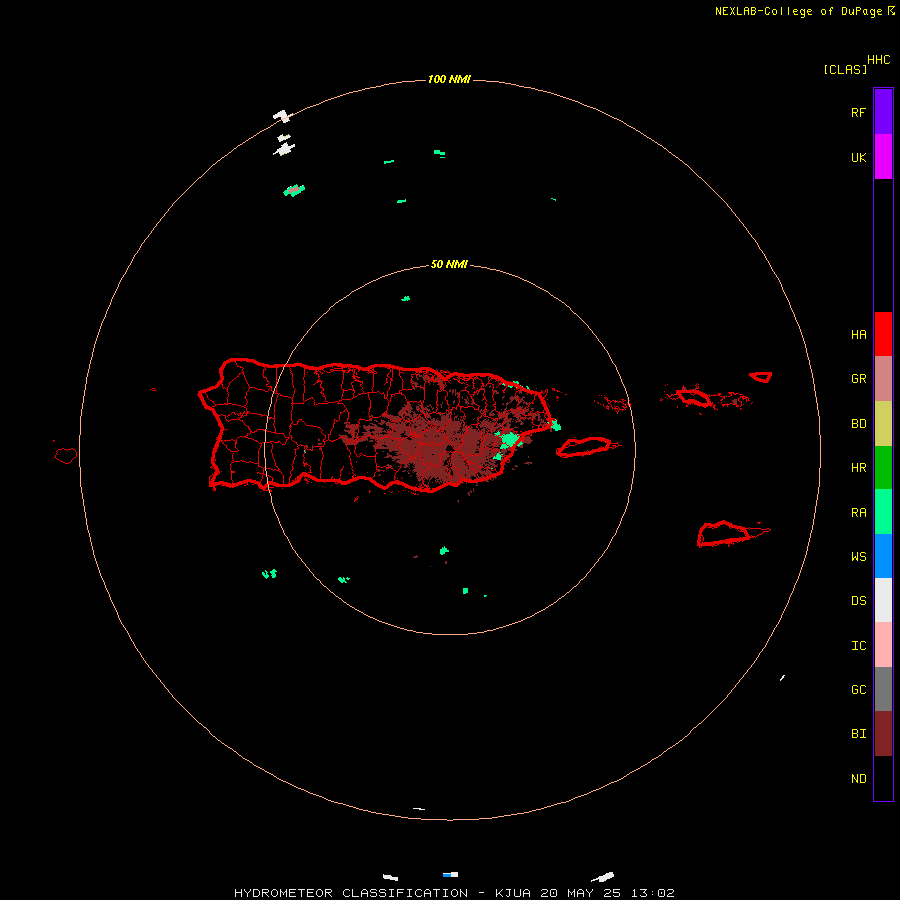Click the [CLAS] units label
This screenshot has height=900, width=900.
point(845,69)
